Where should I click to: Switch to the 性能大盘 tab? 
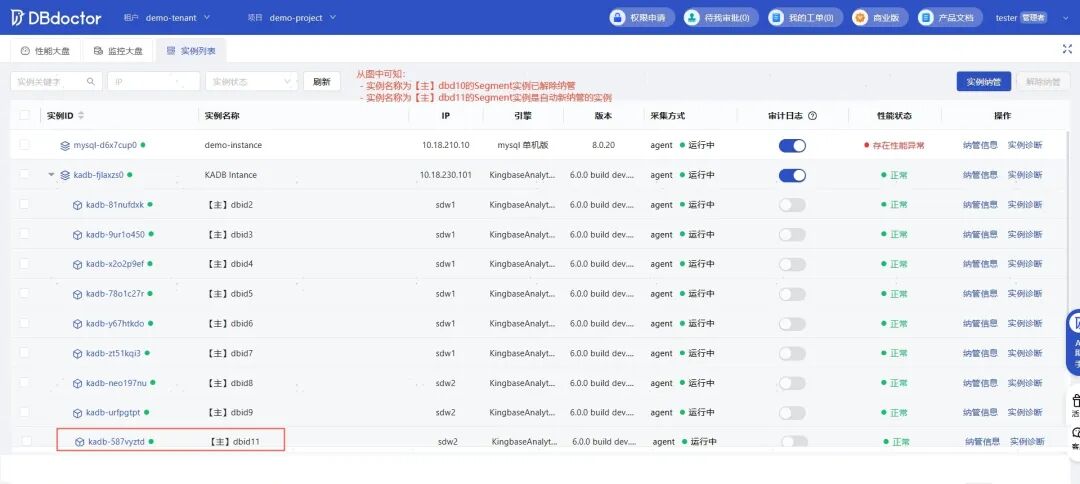pos(45,51)
